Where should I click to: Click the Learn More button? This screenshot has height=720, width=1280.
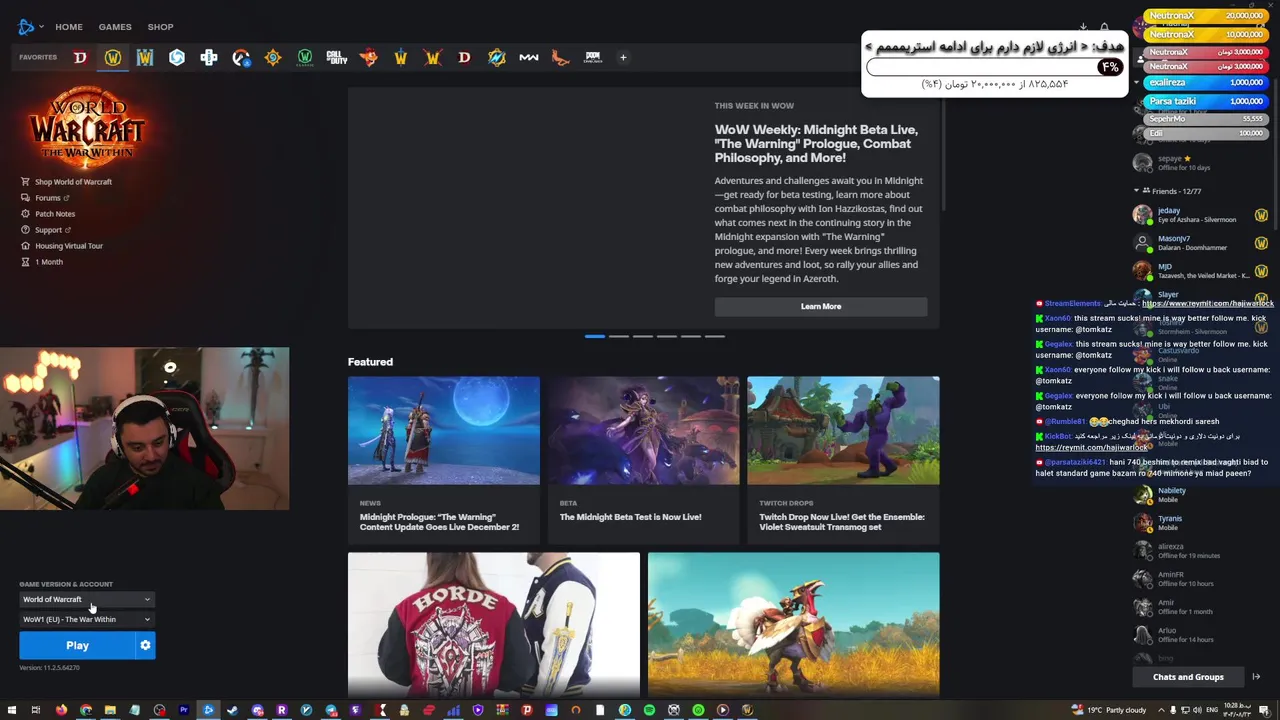821,307
